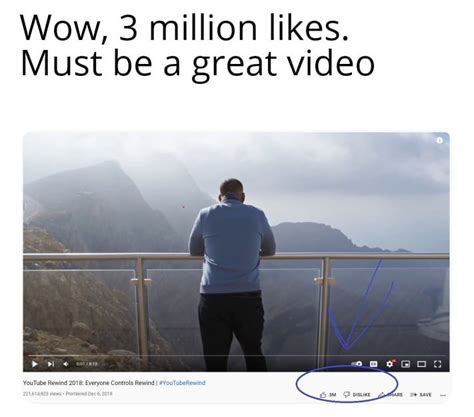This screenshot has height=417, width=474.
Task: Play the video
Action: pyautogui.click(x=35, y=364)
